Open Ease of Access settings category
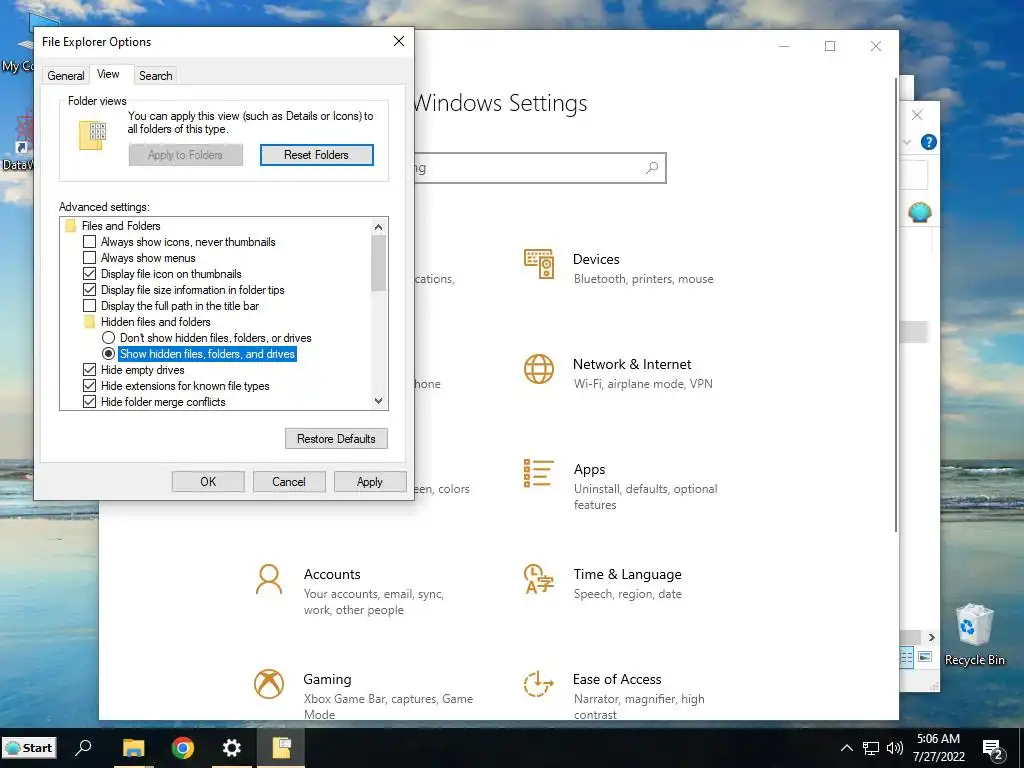1024x768 pixels. [x=615, y=696]
